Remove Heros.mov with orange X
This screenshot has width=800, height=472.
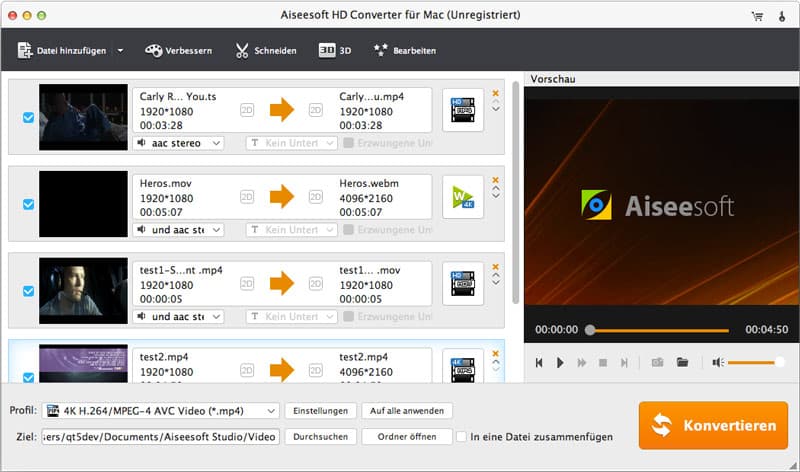tap(495, 180)
